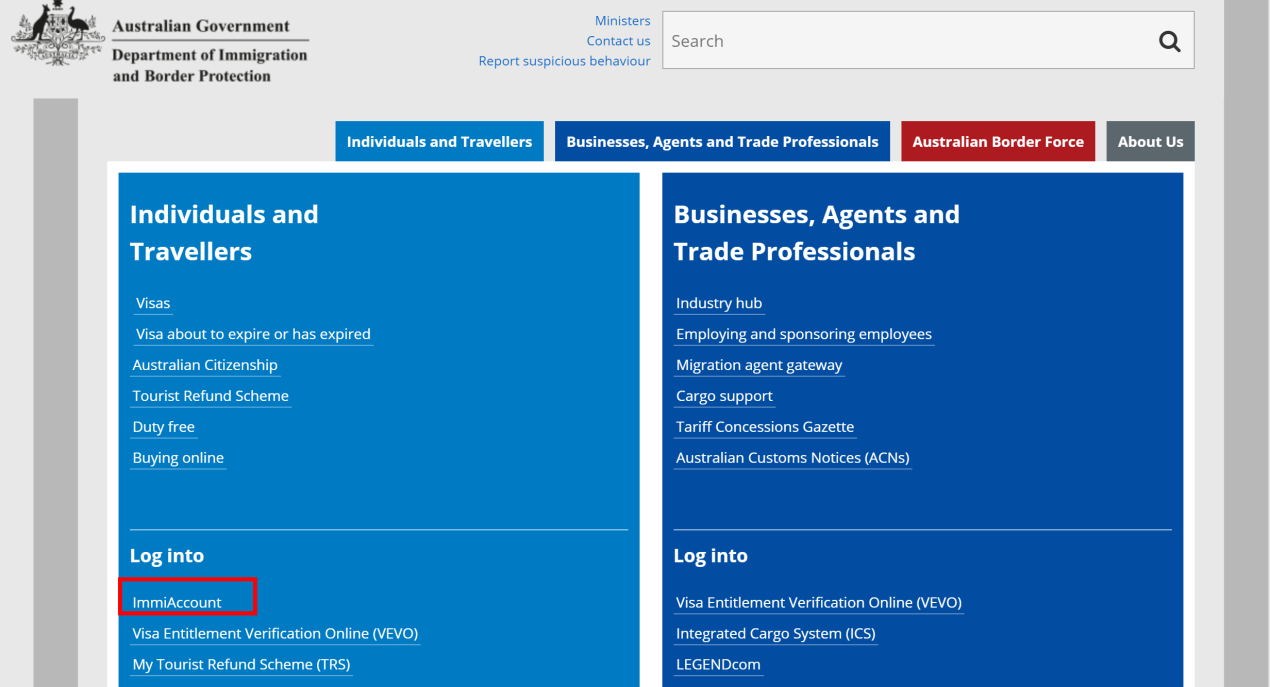The image size is (1270, 687).
Task: Click Log into heading in Individuals panel
Action: click(x=167, y=556)
